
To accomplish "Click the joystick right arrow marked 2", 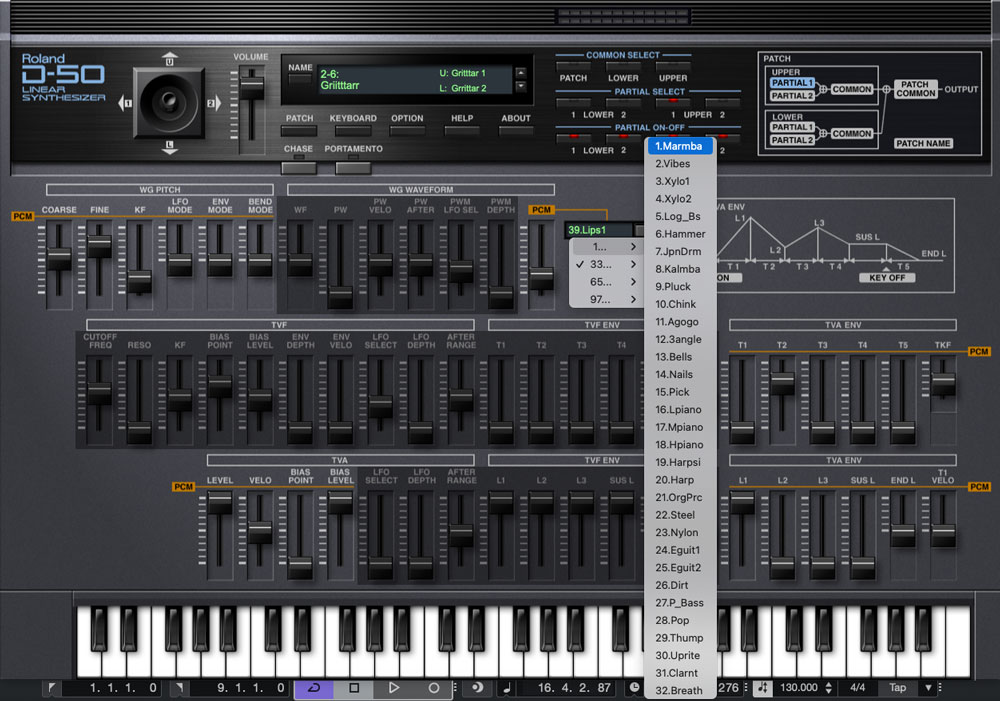I will pyautogui.click(x=213, y=103).
